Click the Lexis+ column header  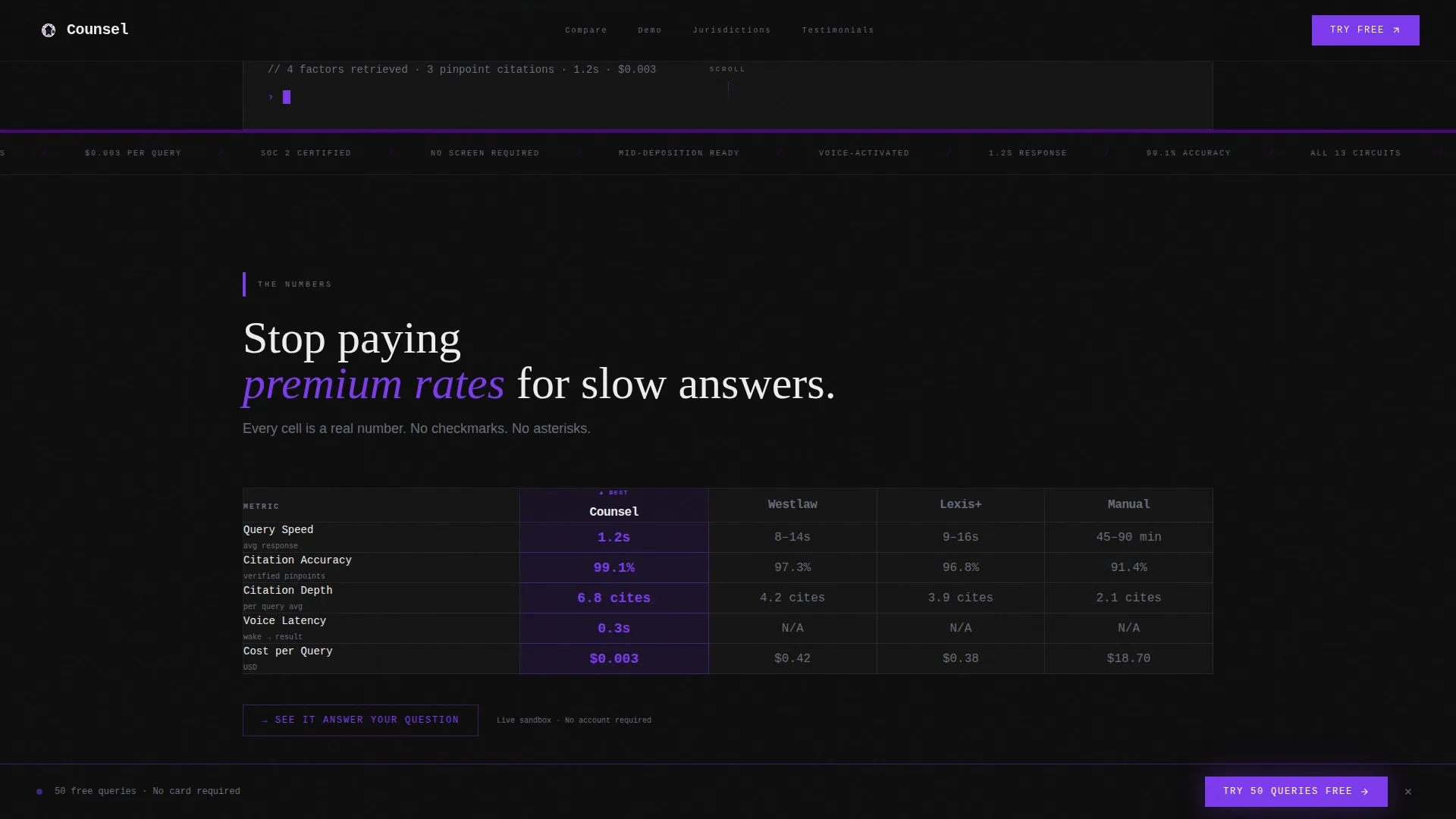(x=961, y=505)
